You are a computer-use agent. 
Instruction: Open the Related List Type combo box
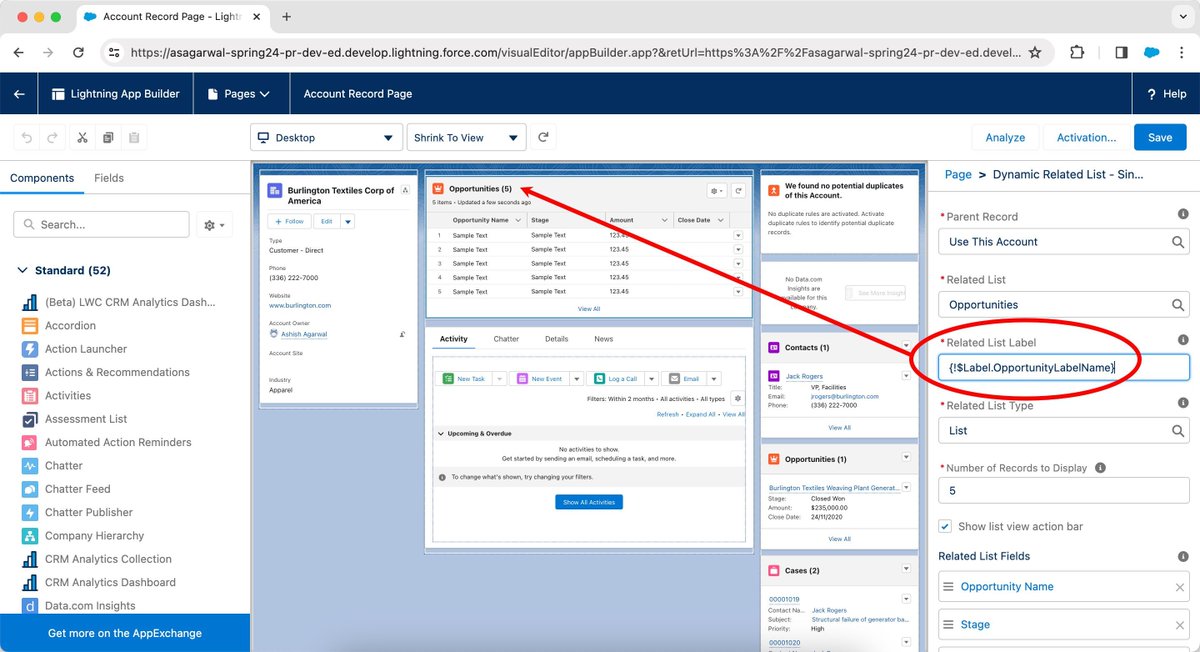pyautogui.click(x=1064, y=431)
